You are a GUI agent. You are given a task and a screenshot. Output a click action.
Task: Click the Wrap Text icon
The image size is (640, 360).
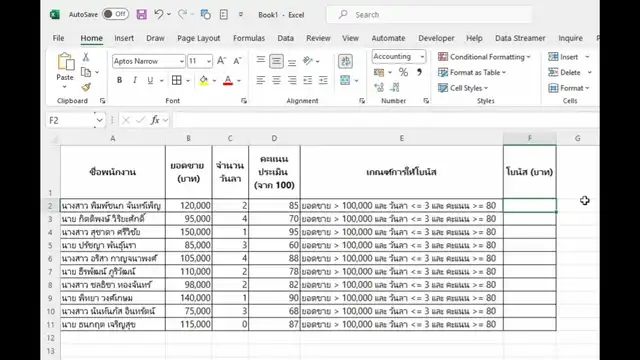tap(345, 61)
